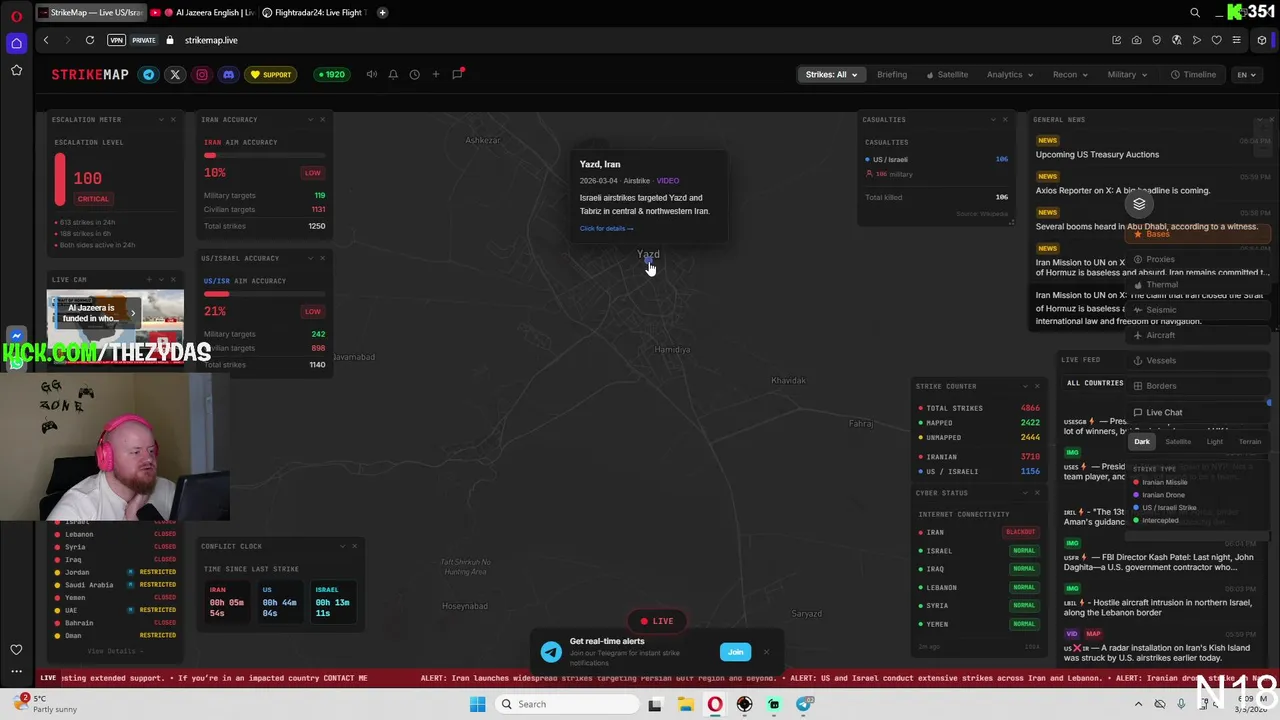Click the strikemap.live address field

tap(211, 40)
